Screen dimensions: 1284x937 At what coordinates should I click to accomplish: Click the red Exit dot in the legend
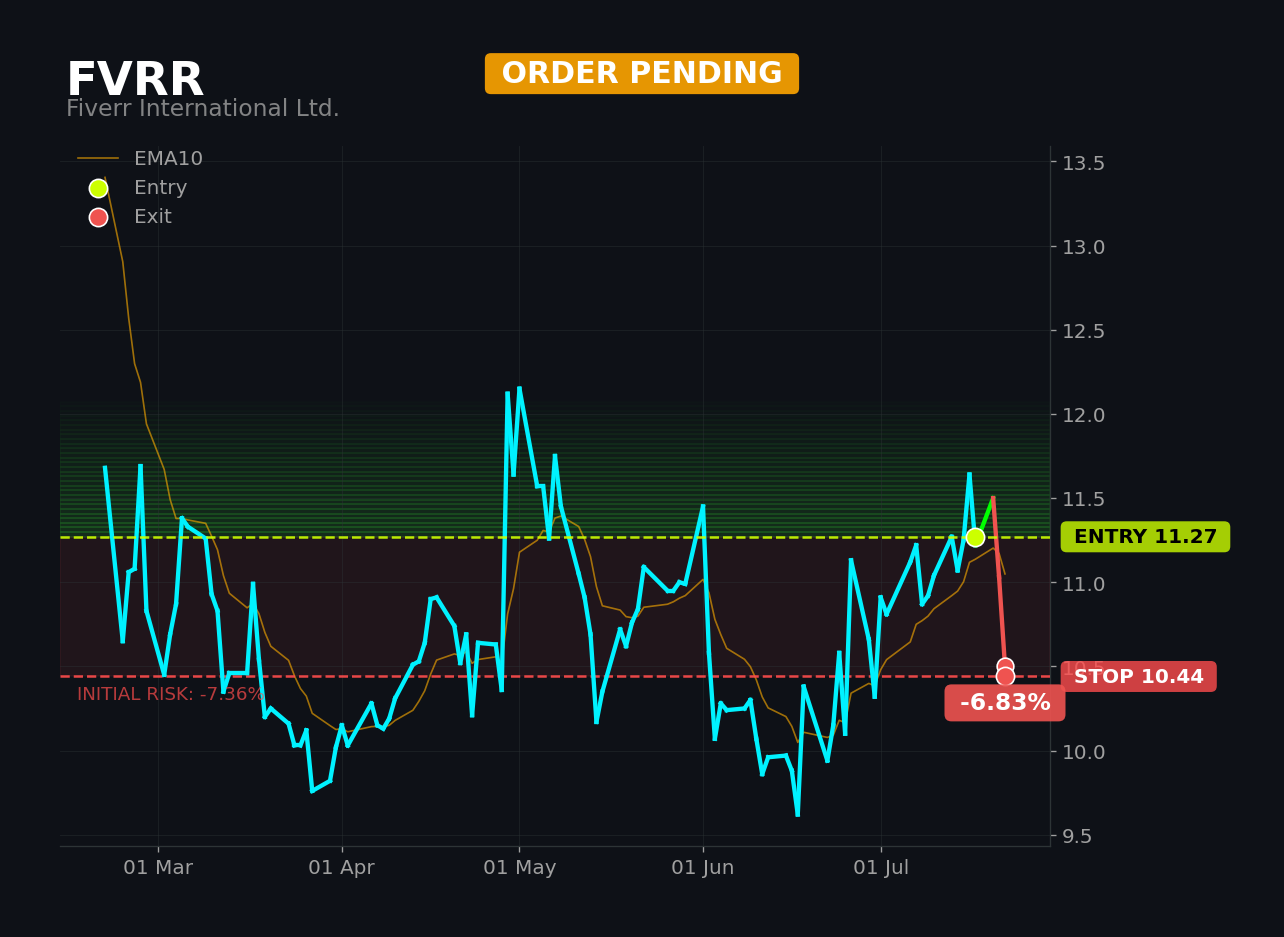[x=98, y=217]
